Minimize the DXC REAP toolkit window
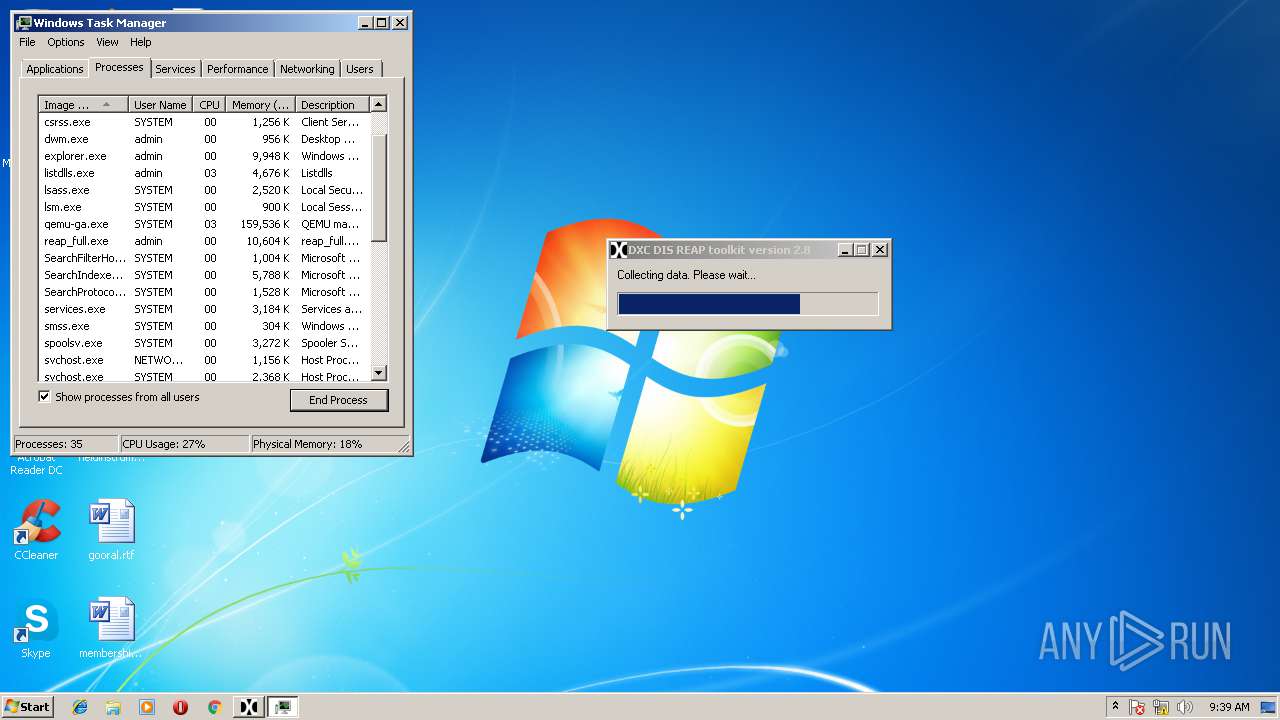Viewport: 1280px width, 720px height. coord(844,250)
